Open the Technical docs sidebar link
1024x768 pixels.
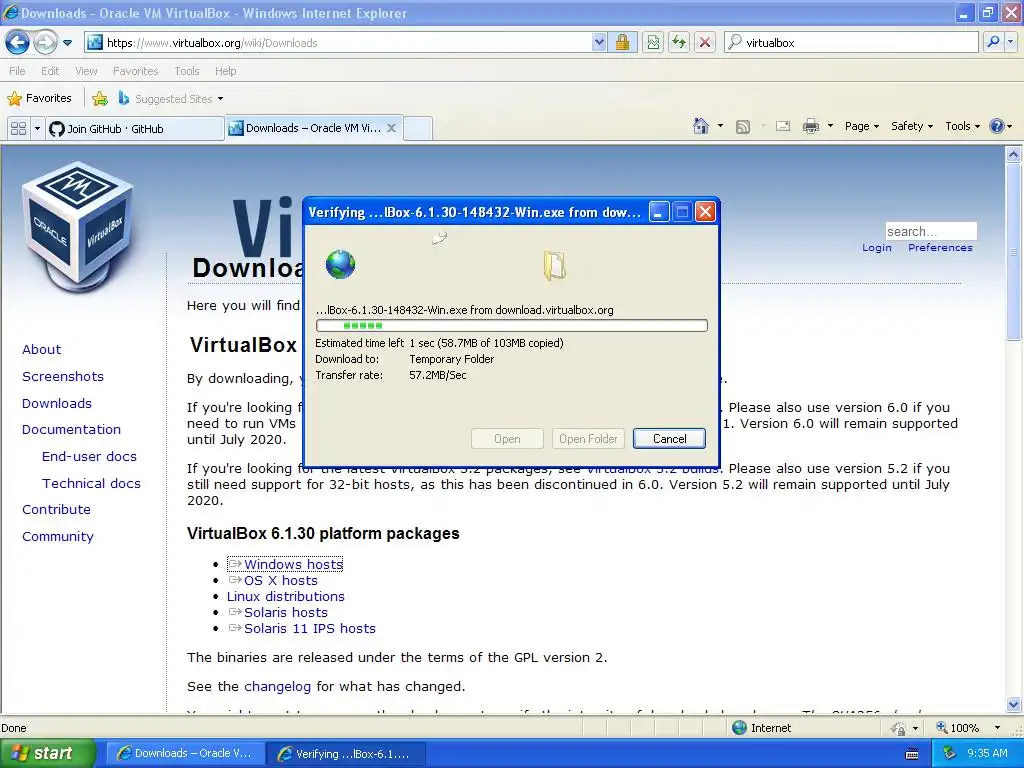pyautogui.click(x=91, y=483)
